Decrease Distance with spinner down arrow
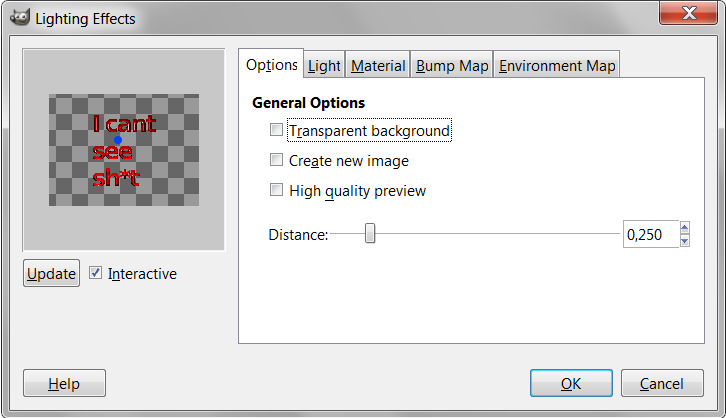The width and height of the screenshot is (726, 418). click(x=685, y=241)
